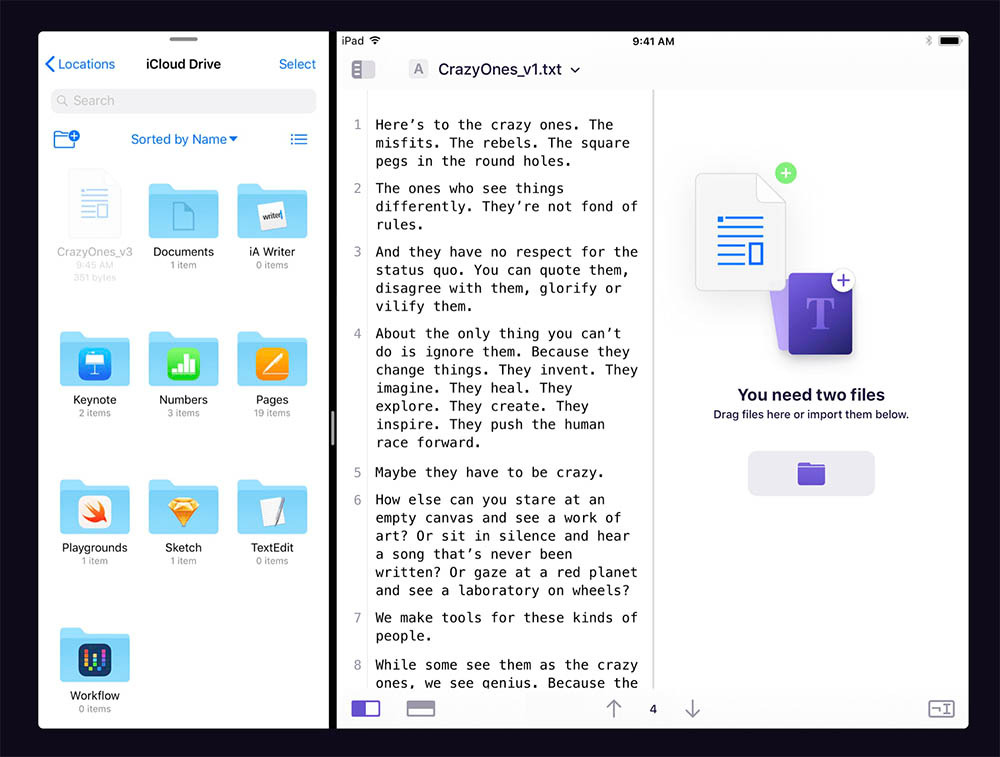1000x757 pixels.
Task: Select side-by-side split view mode
Action: [366, 709]
